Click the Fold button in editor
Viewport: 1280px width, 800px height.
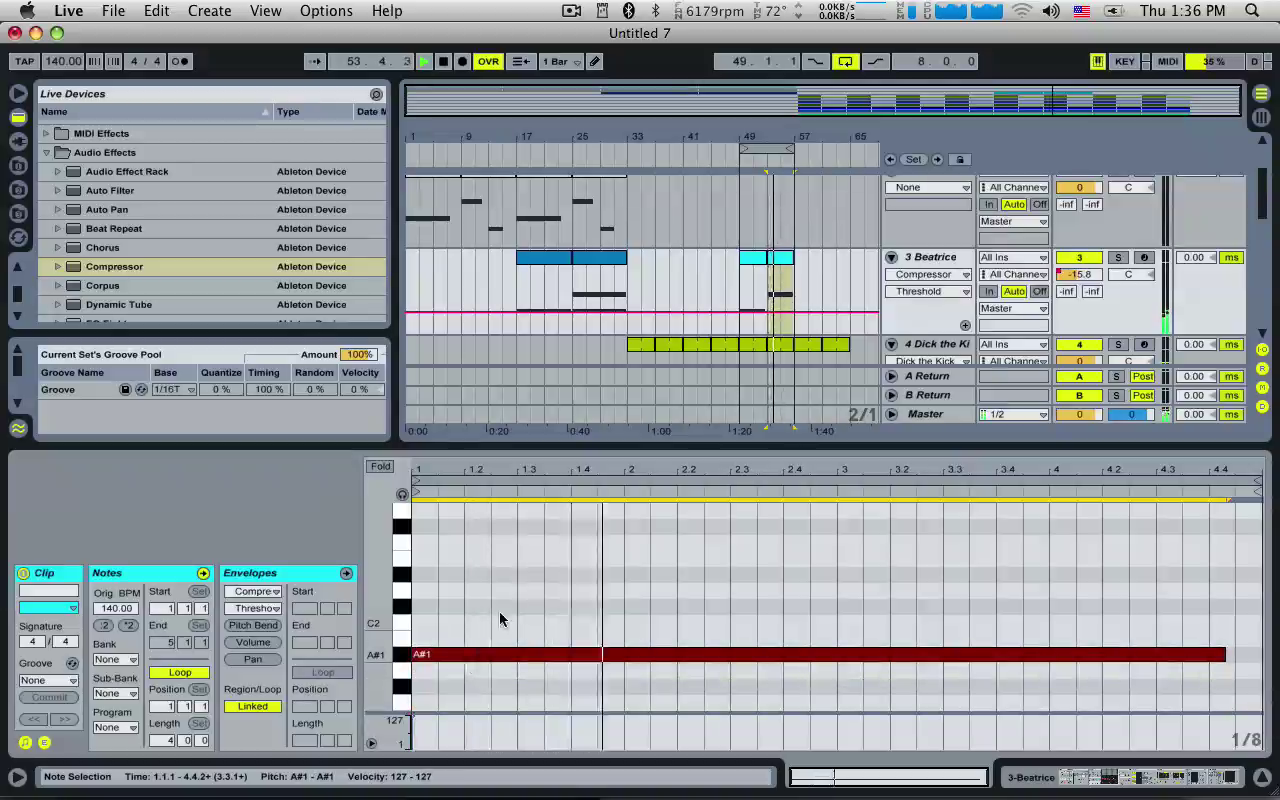tap(380, 466)
